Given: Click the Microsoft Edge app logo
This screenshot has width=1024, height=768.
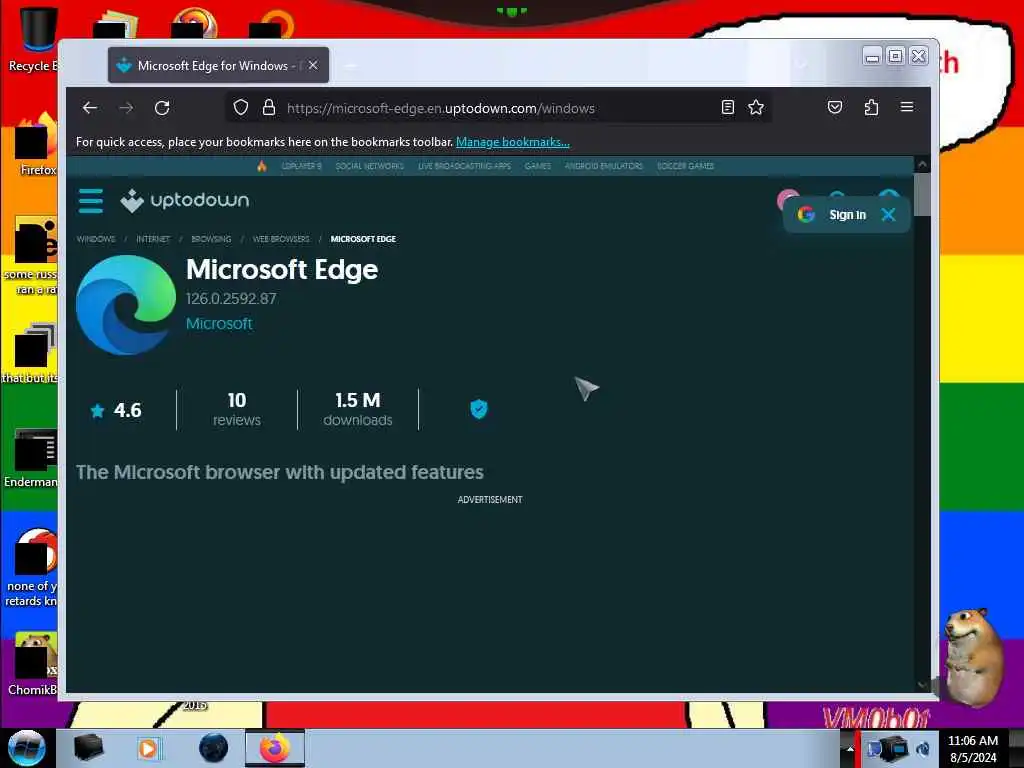Looking at the screenshot, I should (x=126, y=305).
